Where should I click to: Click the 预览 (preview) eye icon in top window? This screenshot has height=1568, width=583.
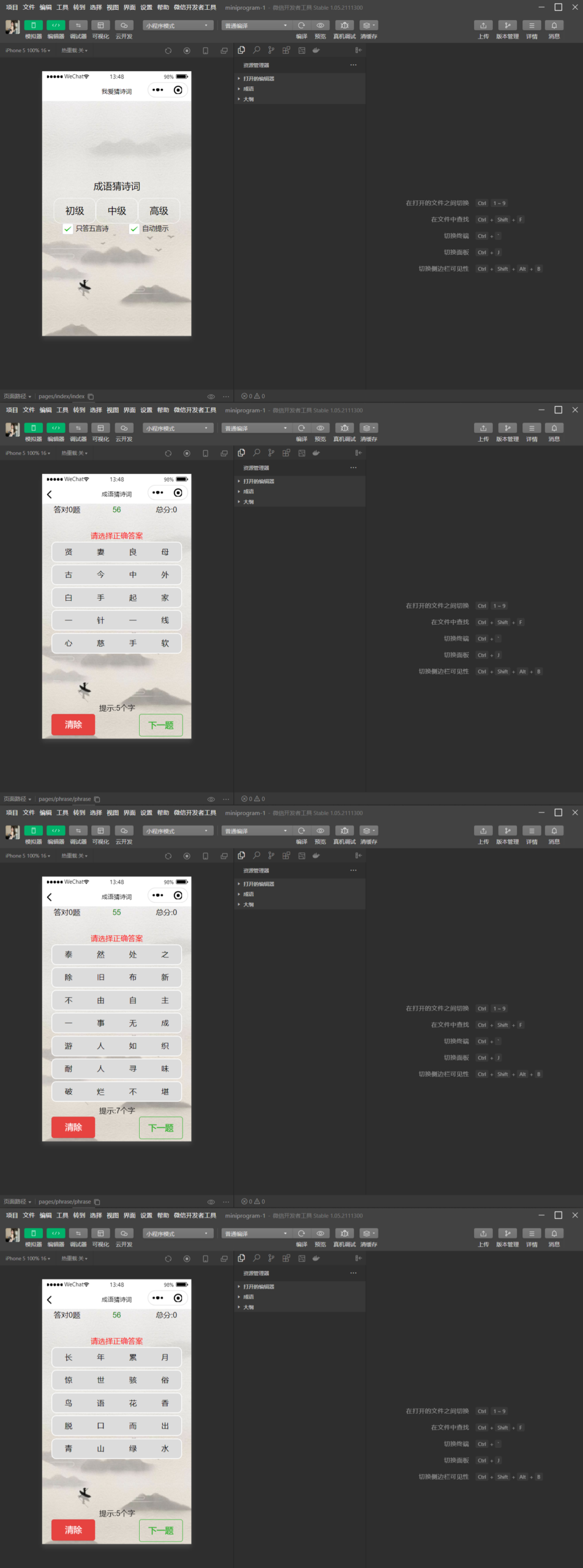pyautogui.click(x=320, y=26)
